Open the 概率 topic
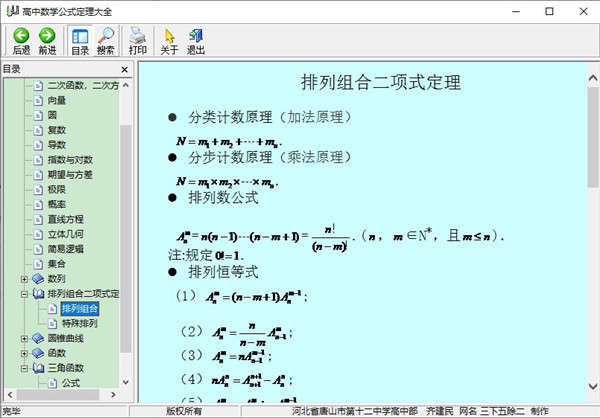The width and height of the screenshot is (600, 418). point(57,204)
